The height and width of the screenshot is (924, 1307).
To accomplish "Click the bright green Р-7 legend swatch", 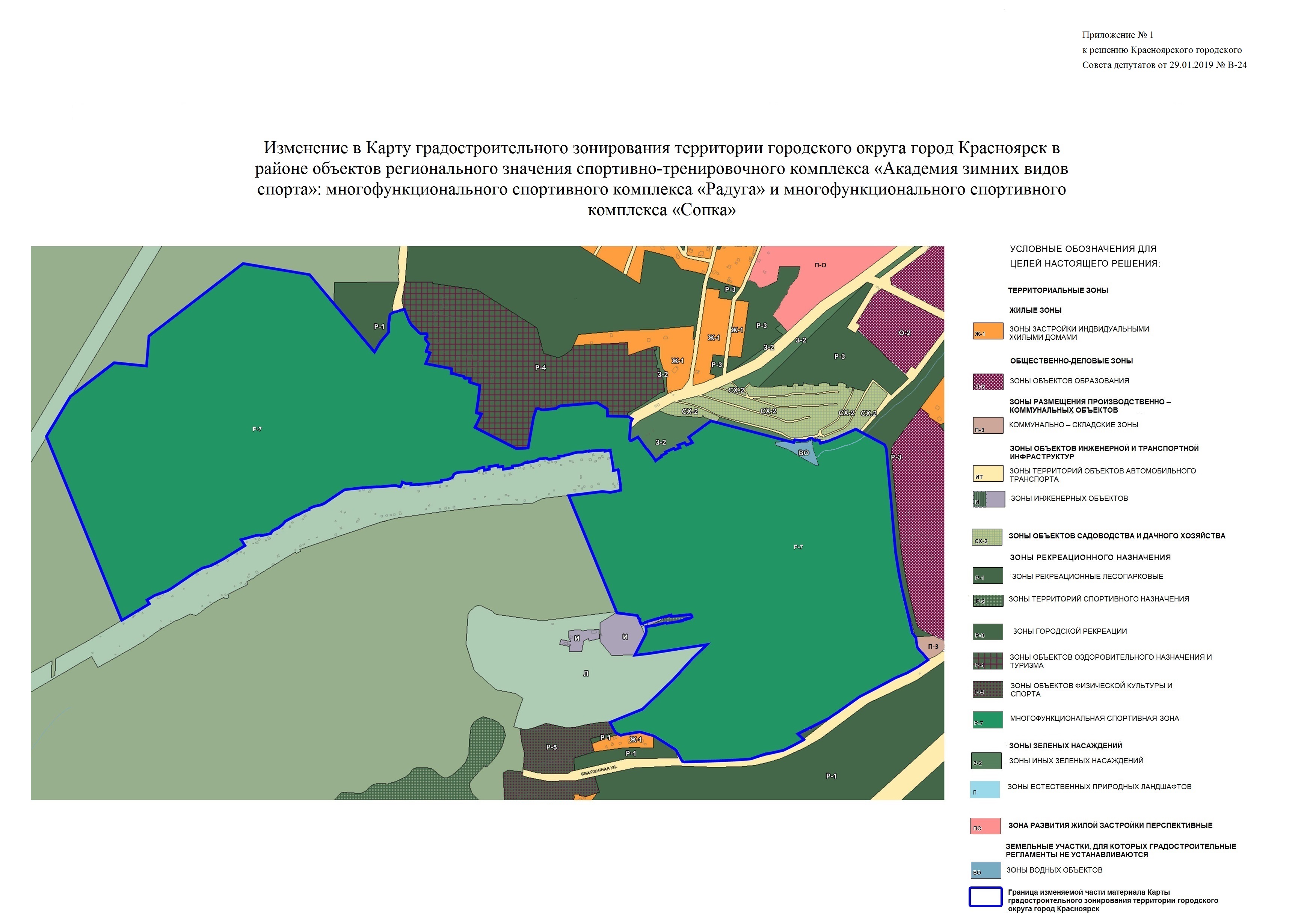I will click(x=988, y=720).
